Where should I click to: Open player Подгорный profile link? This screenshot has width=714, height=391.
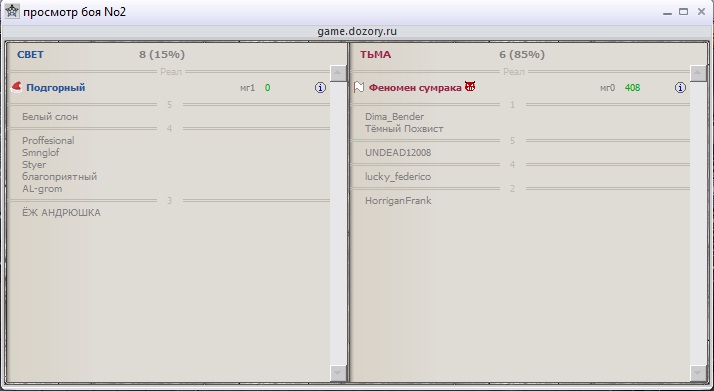(56, 88)
